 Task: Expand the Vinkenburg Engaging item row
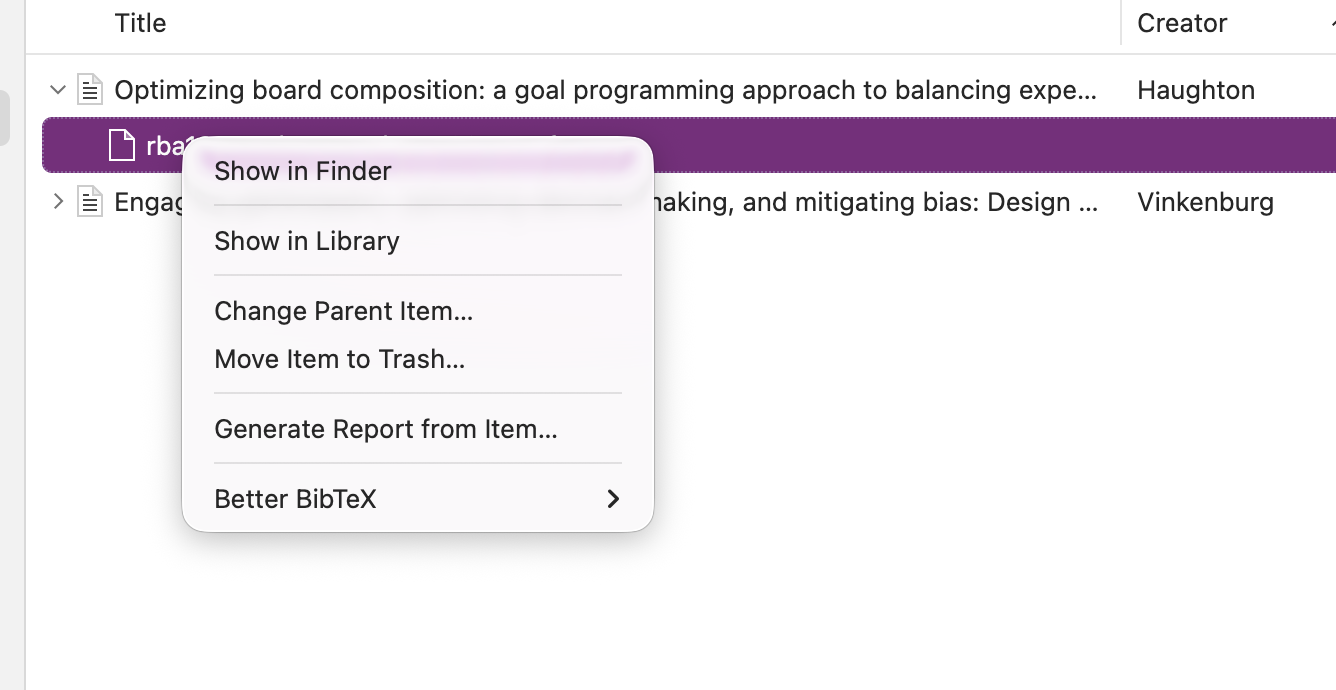pos(58,202)
